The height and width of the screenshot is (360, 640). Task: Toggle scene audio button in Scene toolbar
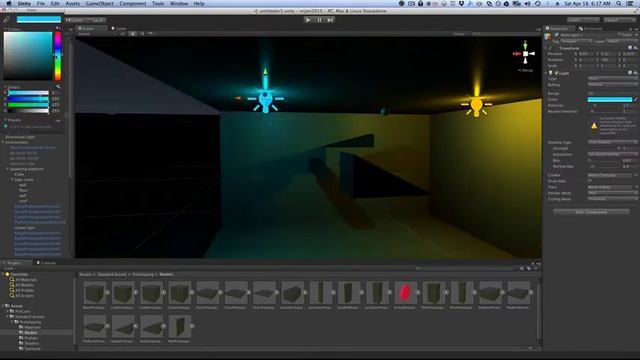pos(142,34)
